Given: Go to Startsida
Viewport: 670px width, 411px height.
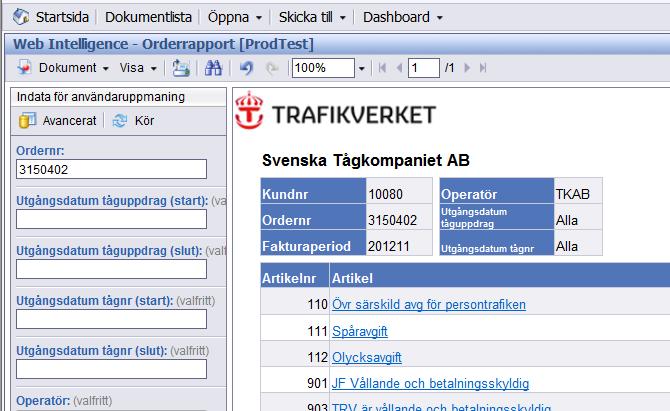Looking at the screenshot, I should pyautogui.click(x=62, y=17).
